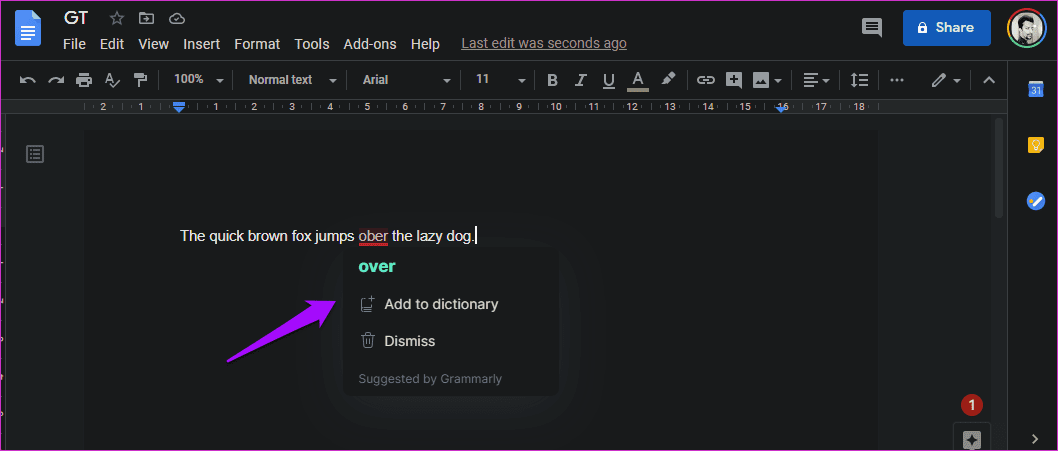Select the paint format tool
The height and width of the screenshot is (451, 1058).
coord(141,80)
